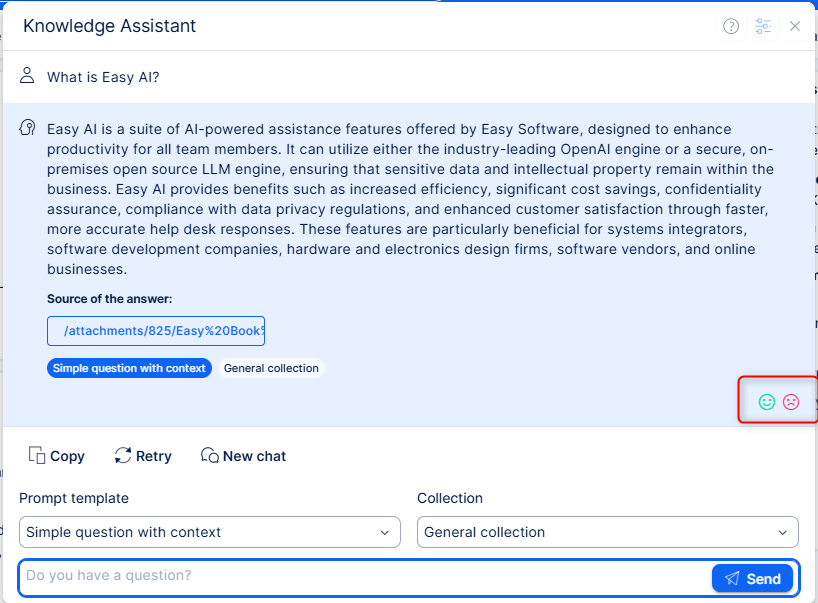
Task: Open the source attachment link
Action: (x=156, y=331)
